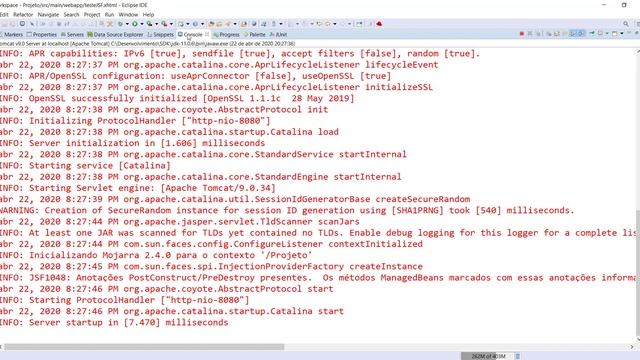This screenshot has height=360, width=640.
Task: Click the Tomcat v9.0 Server launch description text
Action: (x=147, y=44)
